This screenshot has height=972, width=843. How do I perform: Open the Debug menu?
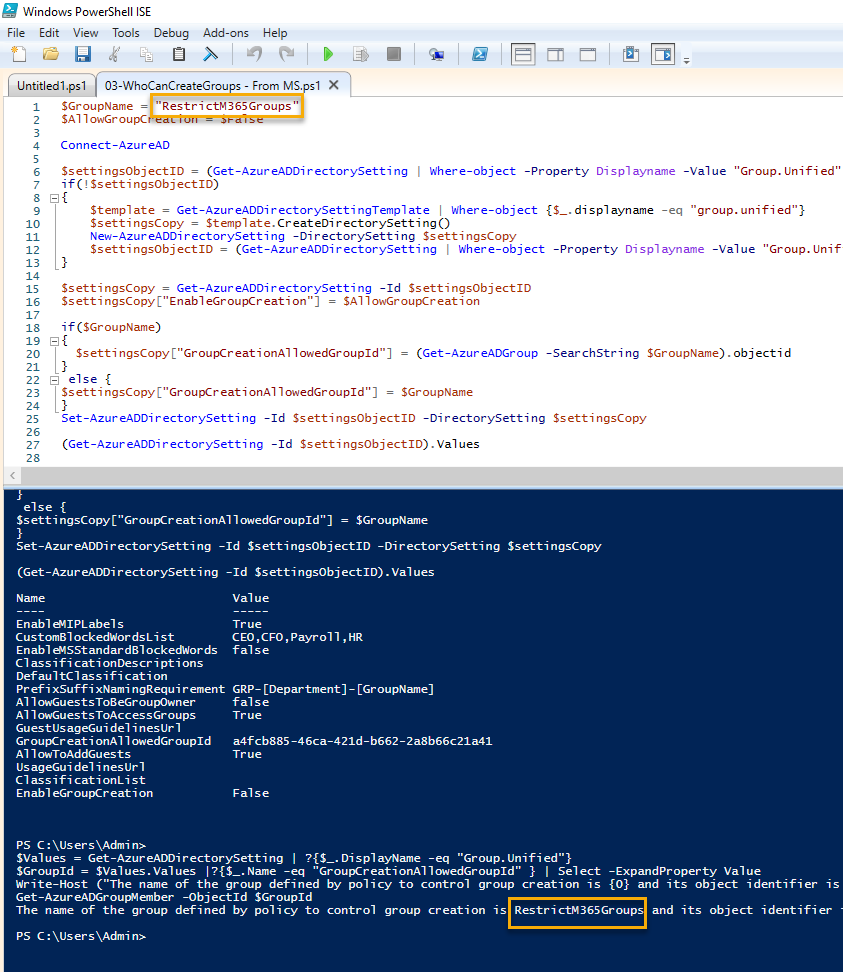click(171, 33)
